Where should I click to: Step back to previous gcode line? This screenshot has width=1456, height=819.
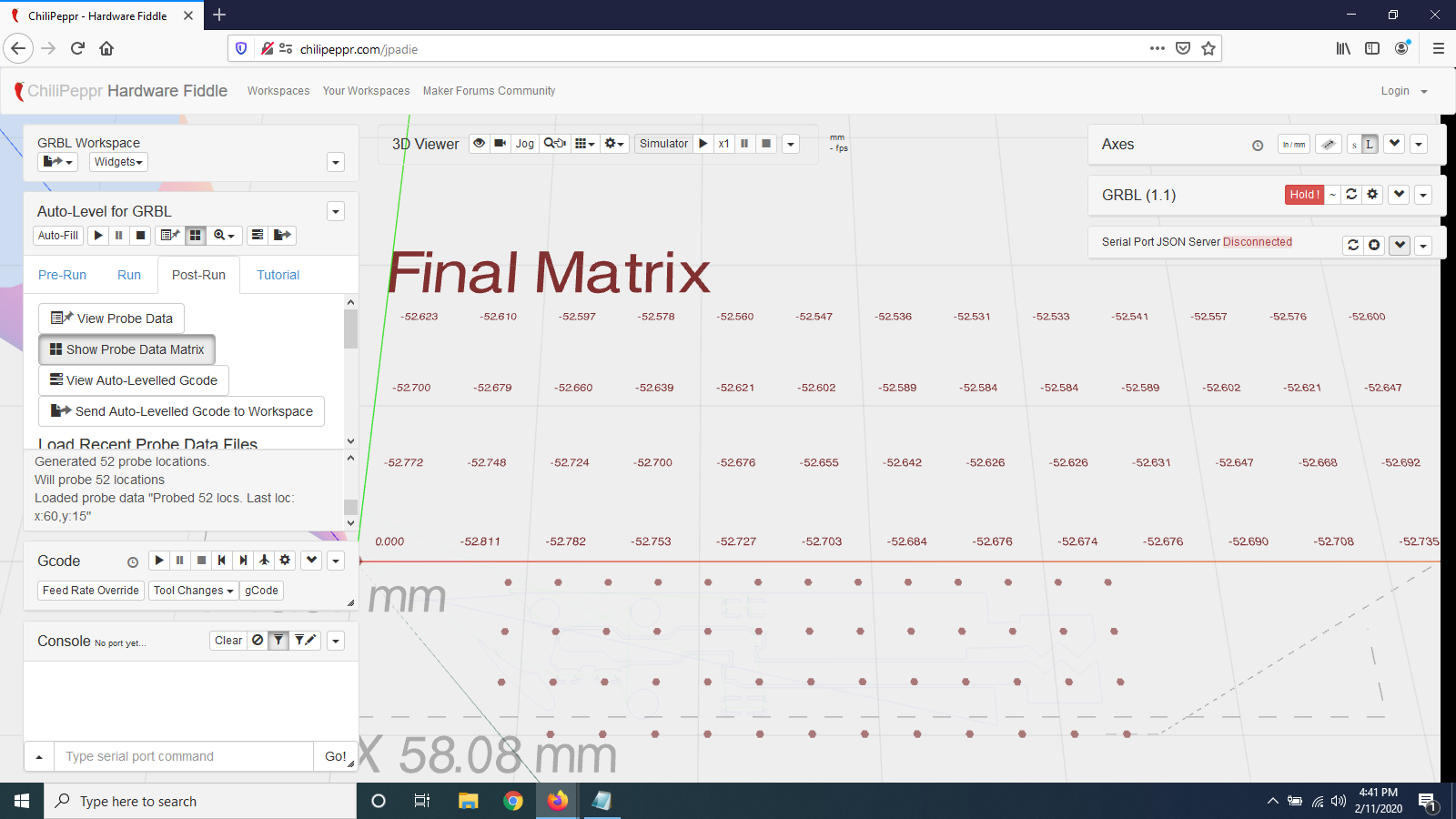pyautogui.click(x=222, y=561)
